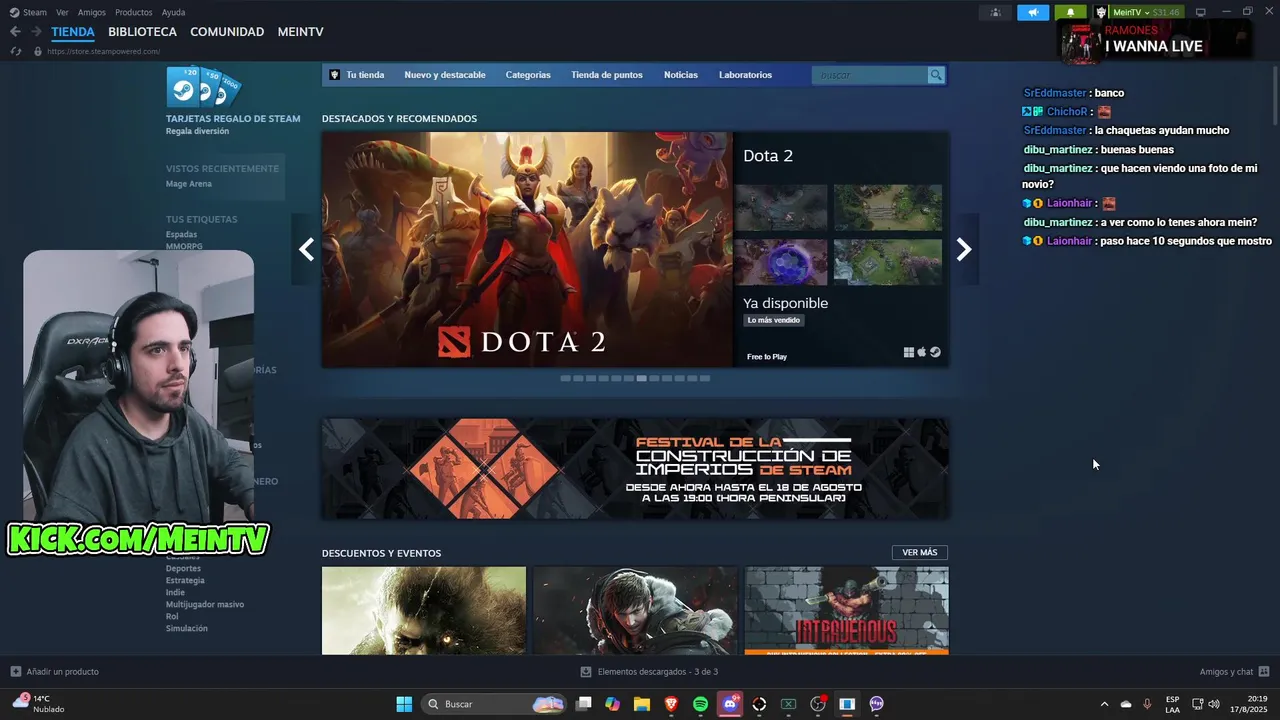Go back with the Steam back arrow
Screen dimensions: 1280x720
(15, 32)
